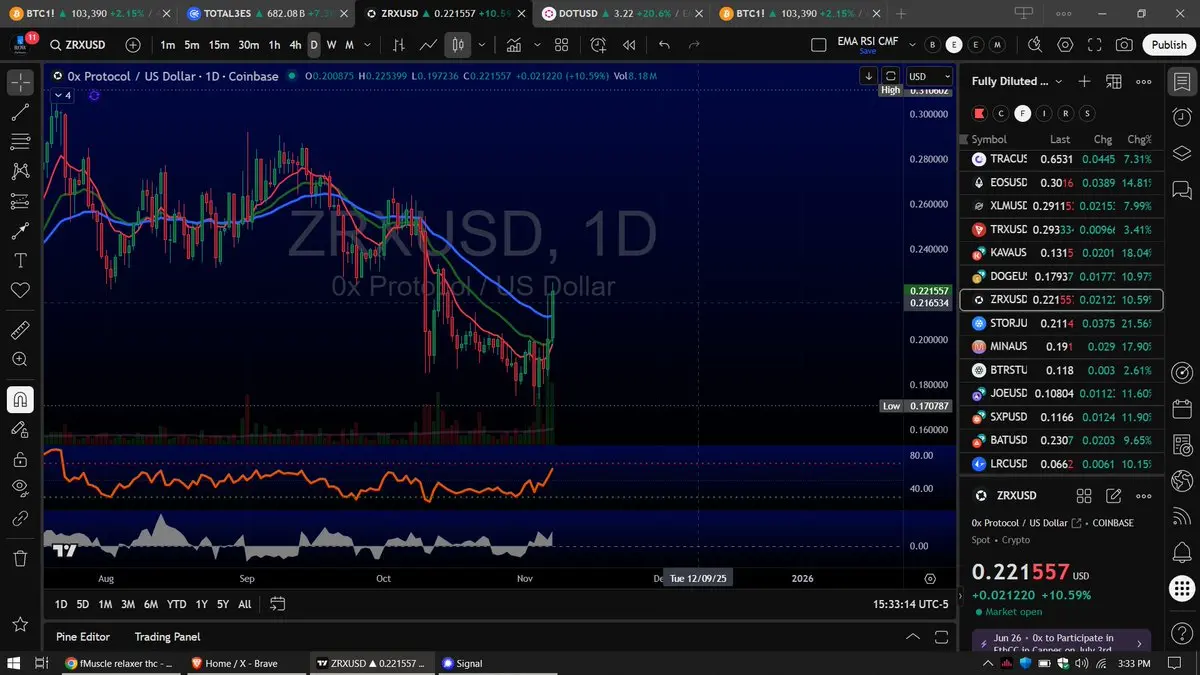Open the chart patterns tool

pos(20,172)
